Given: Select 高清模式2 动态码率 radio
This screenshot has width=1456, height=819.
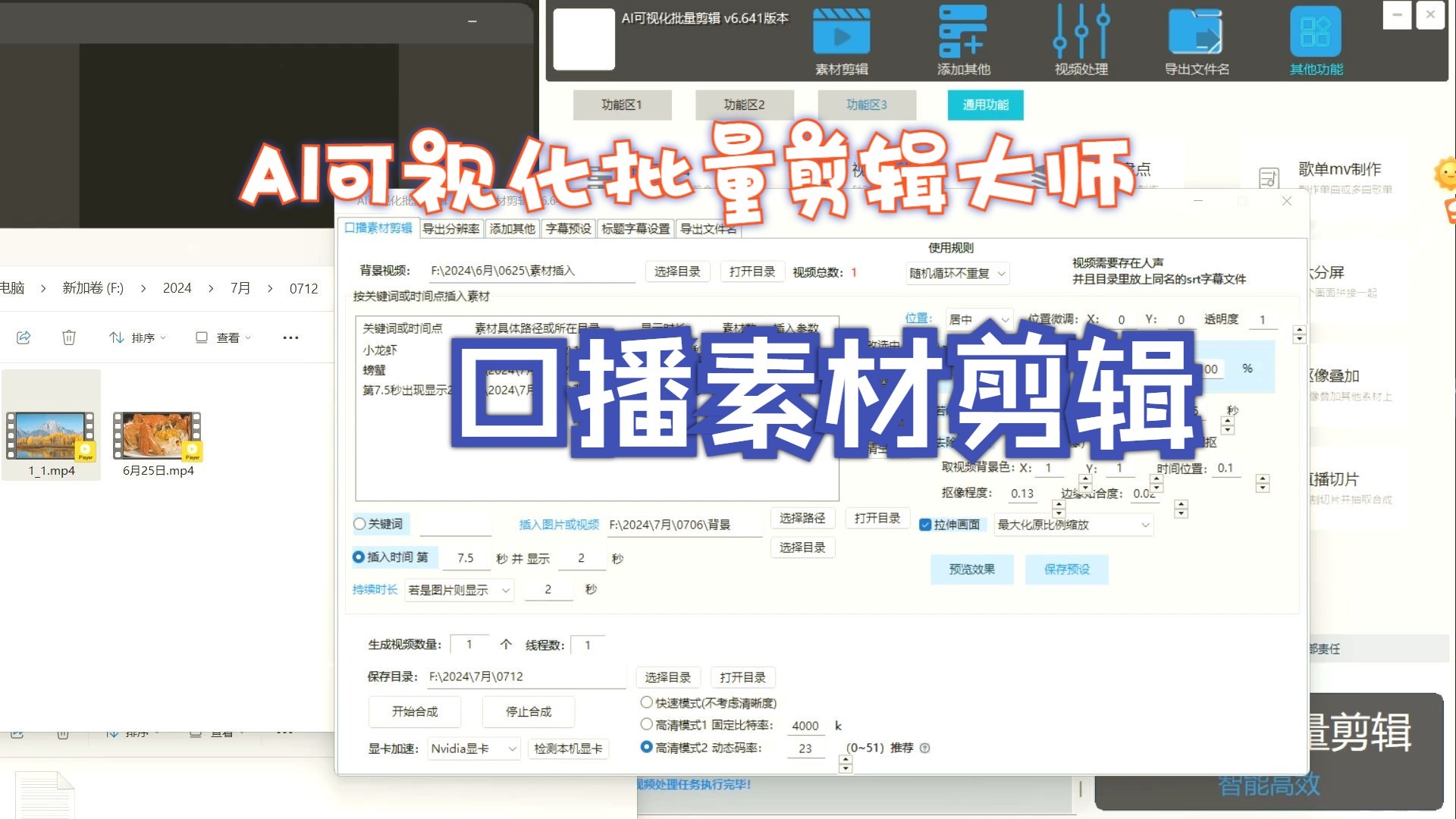Looking at the screenshot, I should point(647,747).
